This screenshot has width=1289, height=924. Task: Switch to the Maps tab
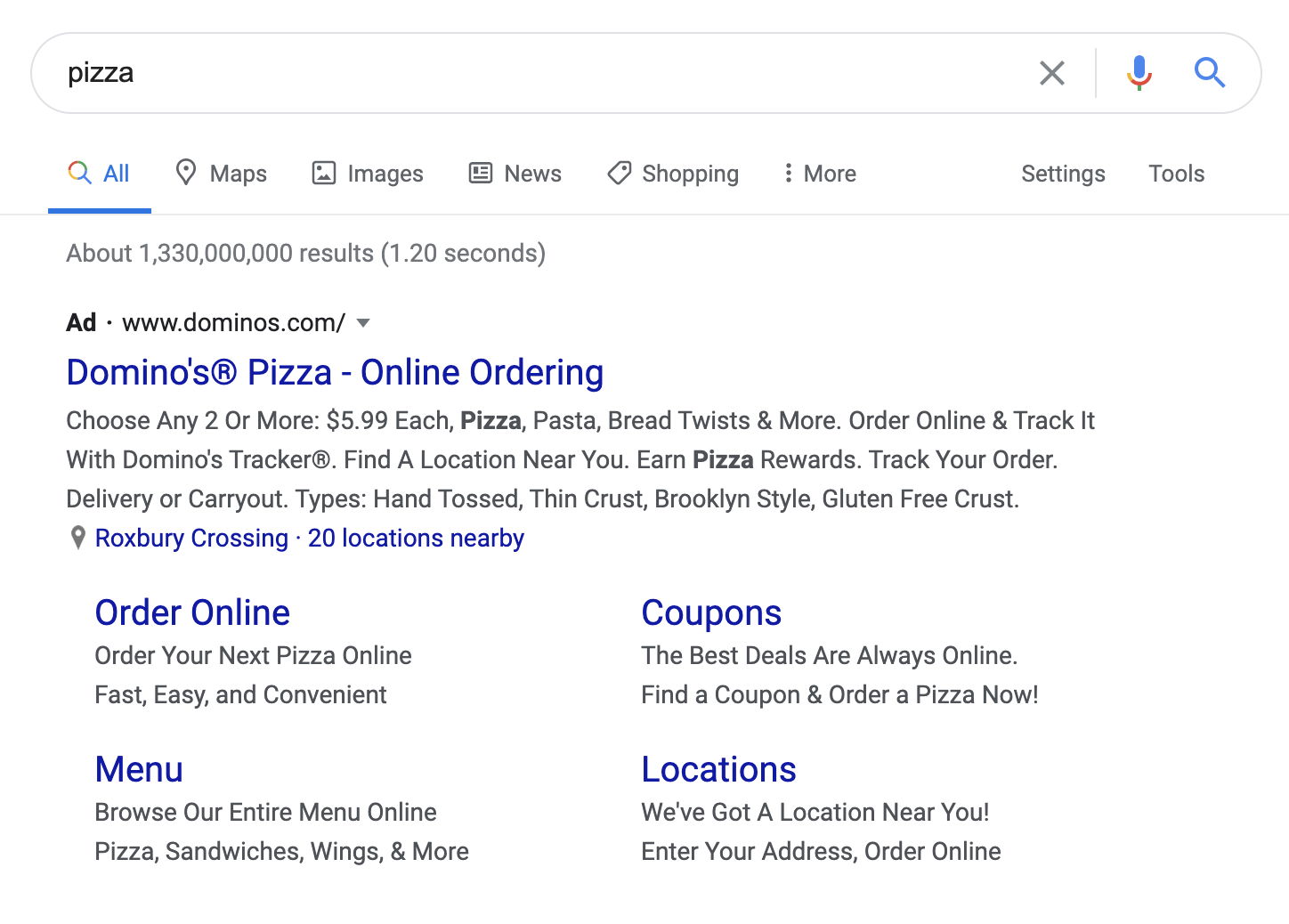[221, 174]
